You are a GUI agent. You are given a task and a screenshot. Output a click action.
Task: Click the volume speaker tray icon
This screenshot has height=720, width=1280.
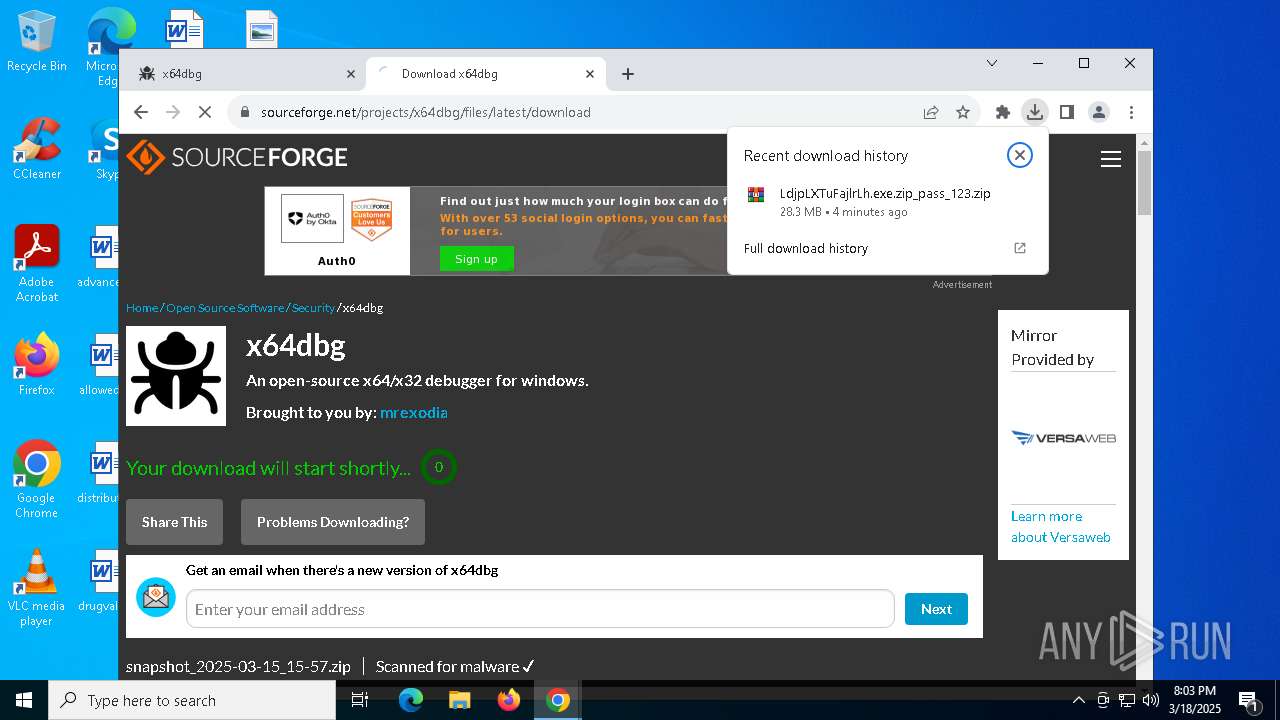1151,700
